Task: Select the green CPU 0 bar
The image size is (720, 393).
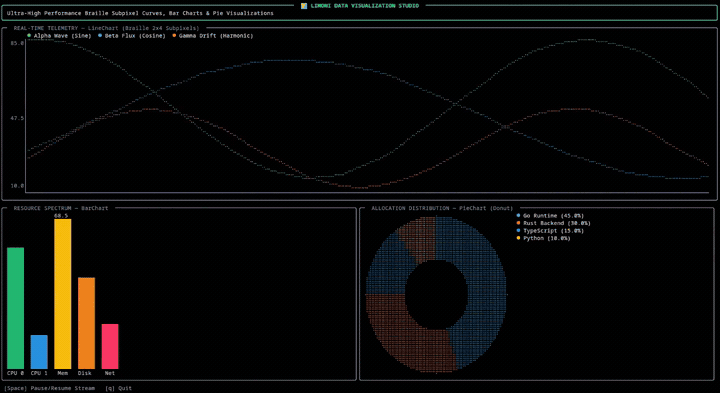Action: point(16,308)
